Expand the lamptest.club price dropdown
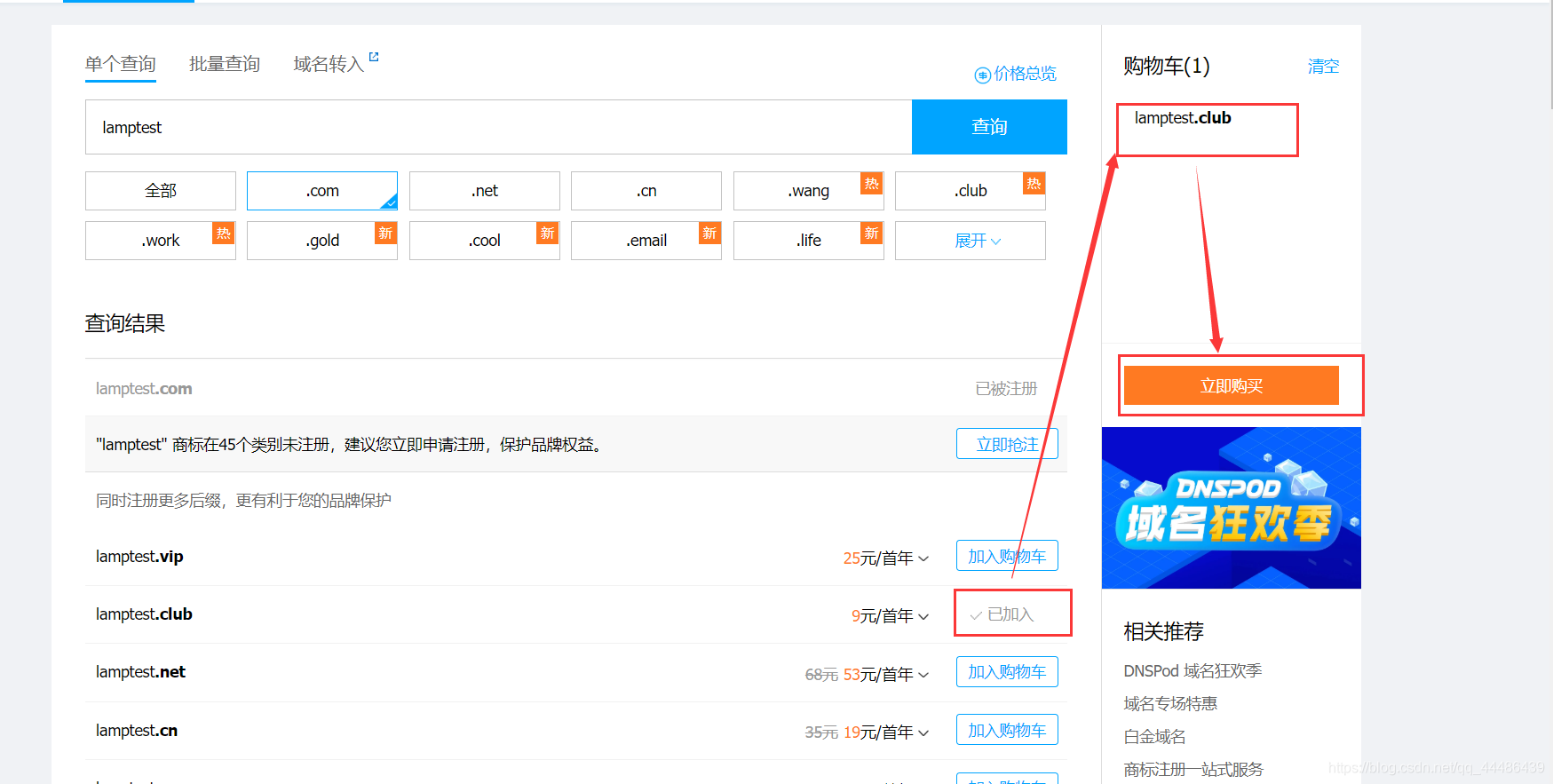 tap(923, 616)
